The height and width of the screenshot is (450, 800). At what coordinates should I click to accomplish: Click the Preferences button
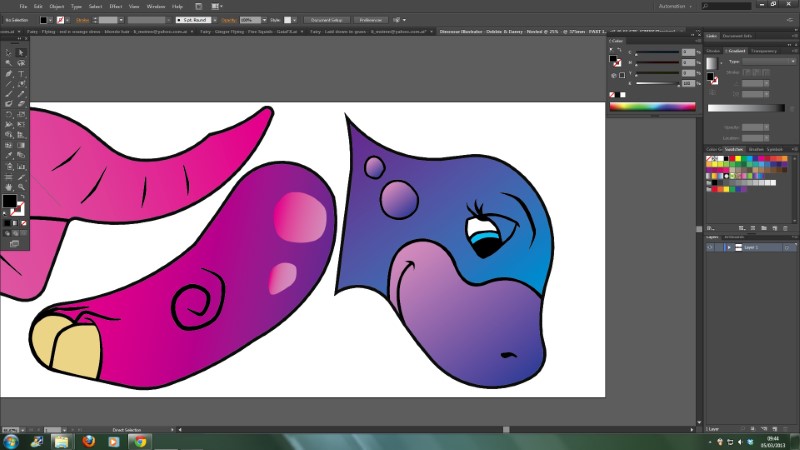pos(371,19)
